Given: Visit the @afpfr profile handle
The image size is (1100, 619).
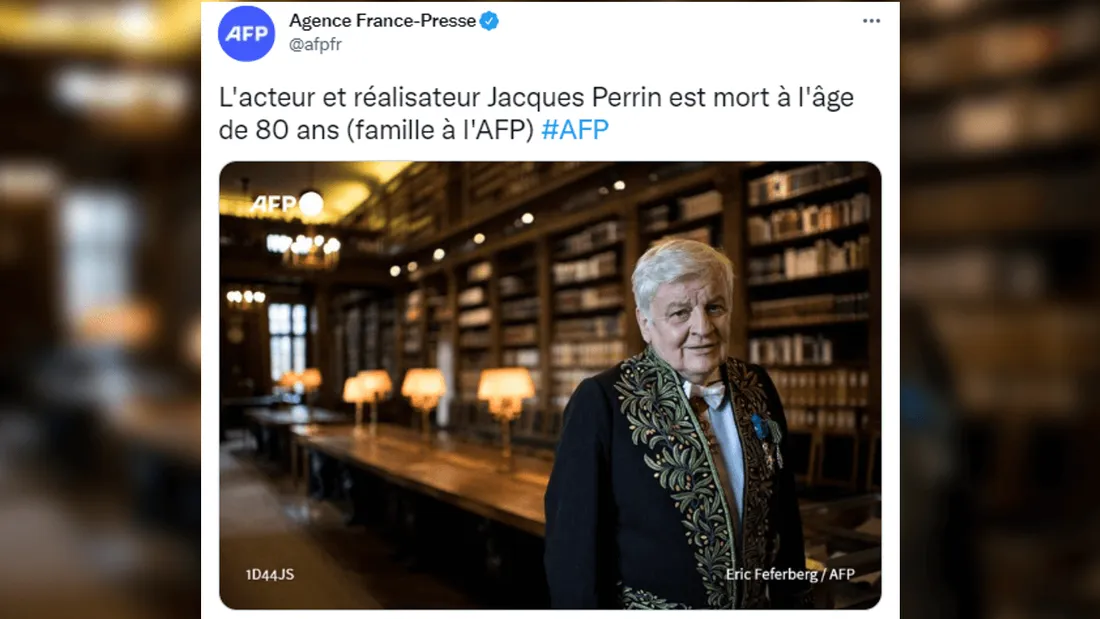Looking at the screenshot, I should point(319,43).
